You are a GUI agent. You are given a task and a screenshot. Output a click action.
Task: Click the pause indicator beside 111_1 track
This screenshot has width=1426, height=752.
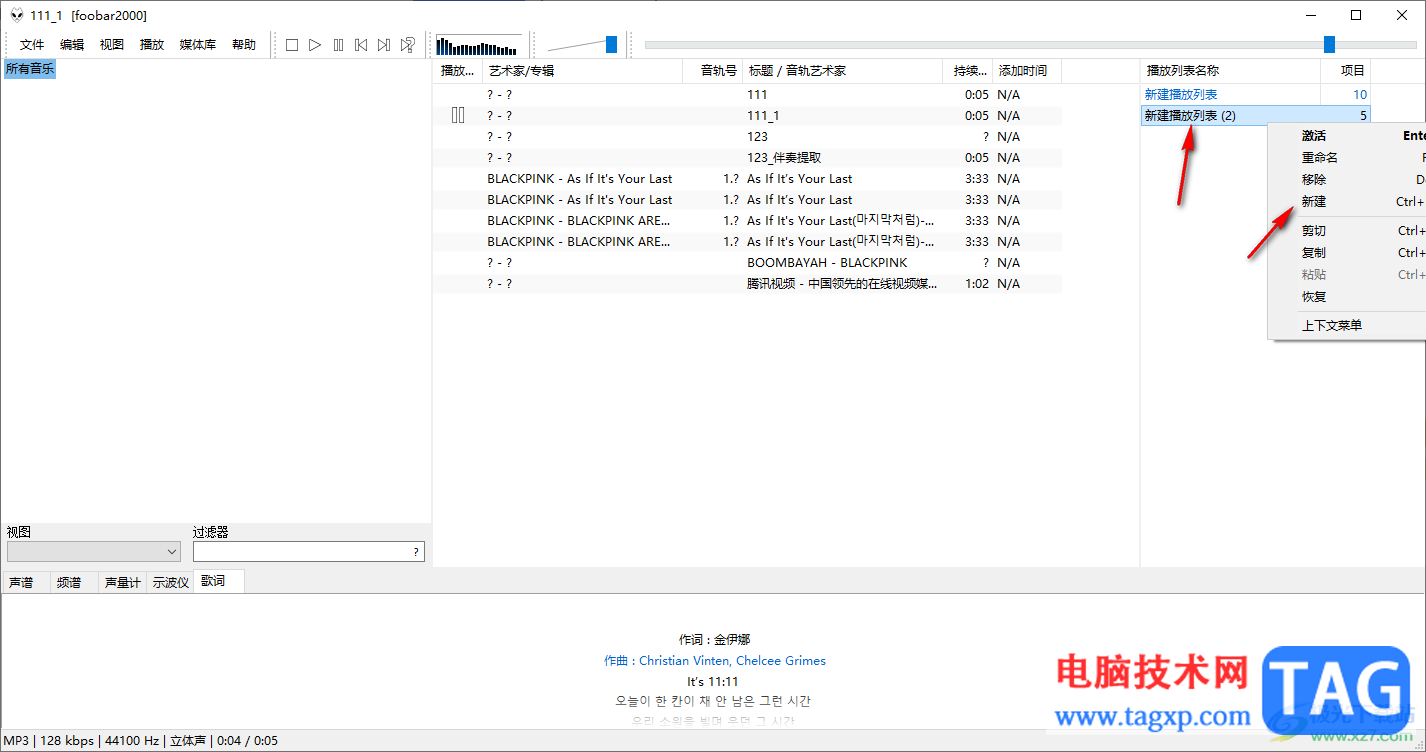(458, 115)
